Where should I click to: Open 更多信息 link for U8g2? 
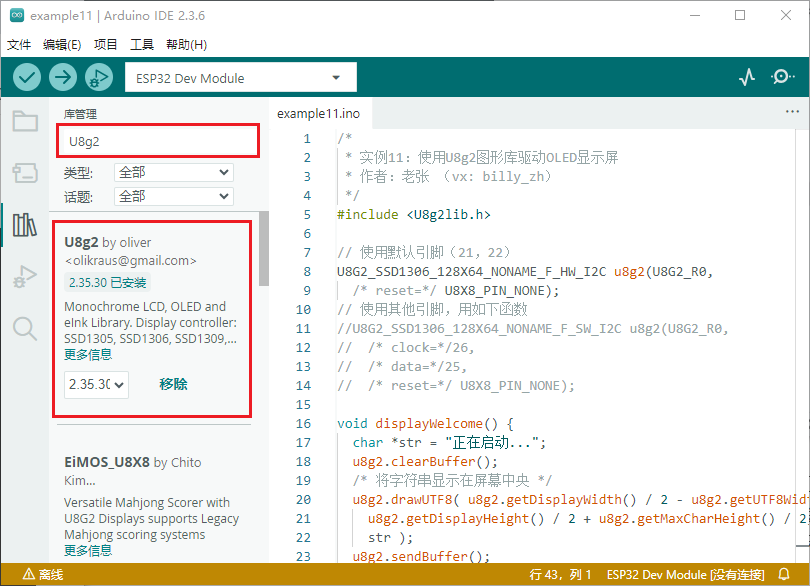88,354
